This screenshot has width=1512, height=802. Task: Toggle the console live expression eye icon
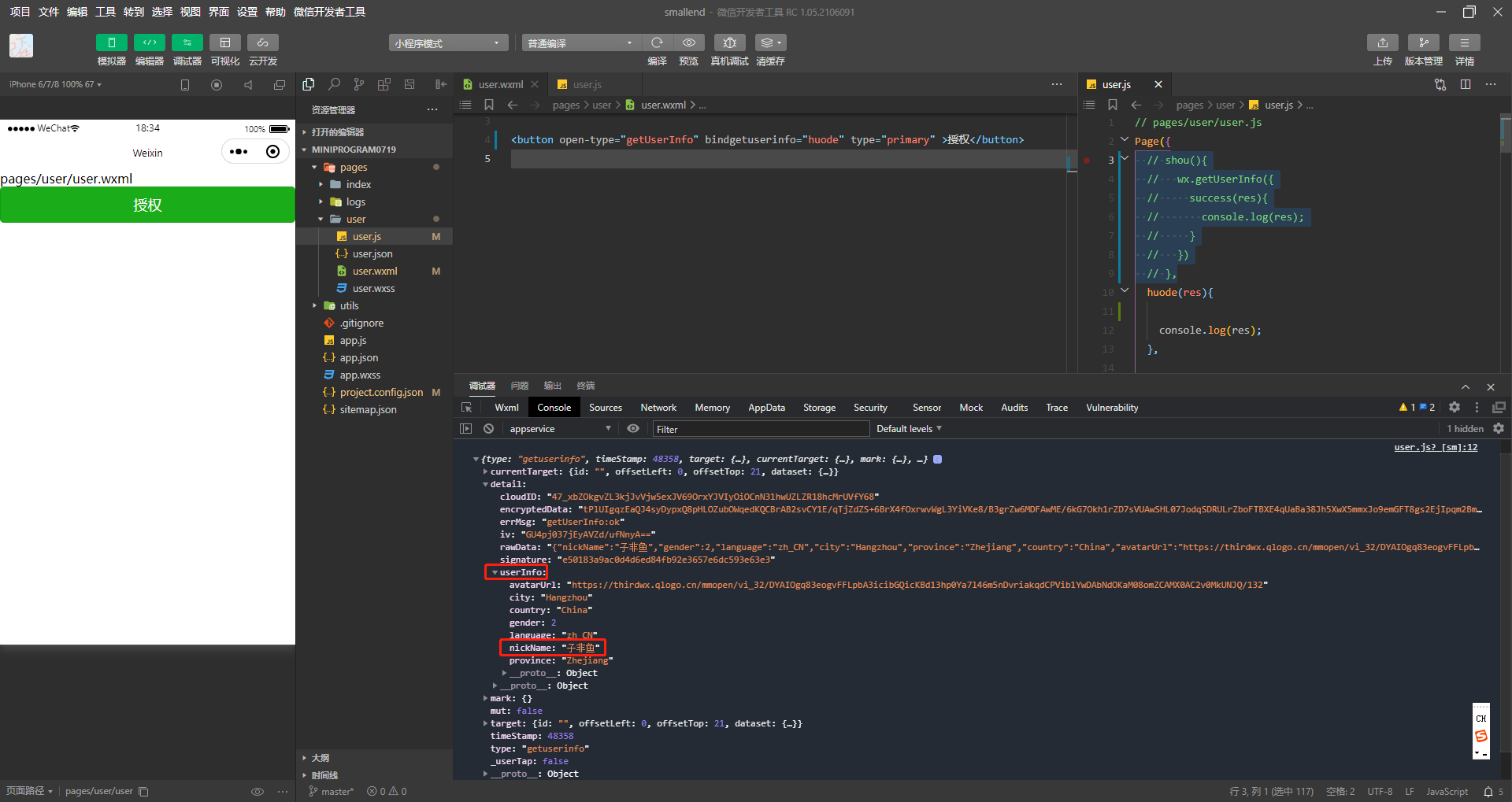tap(633, 429)
